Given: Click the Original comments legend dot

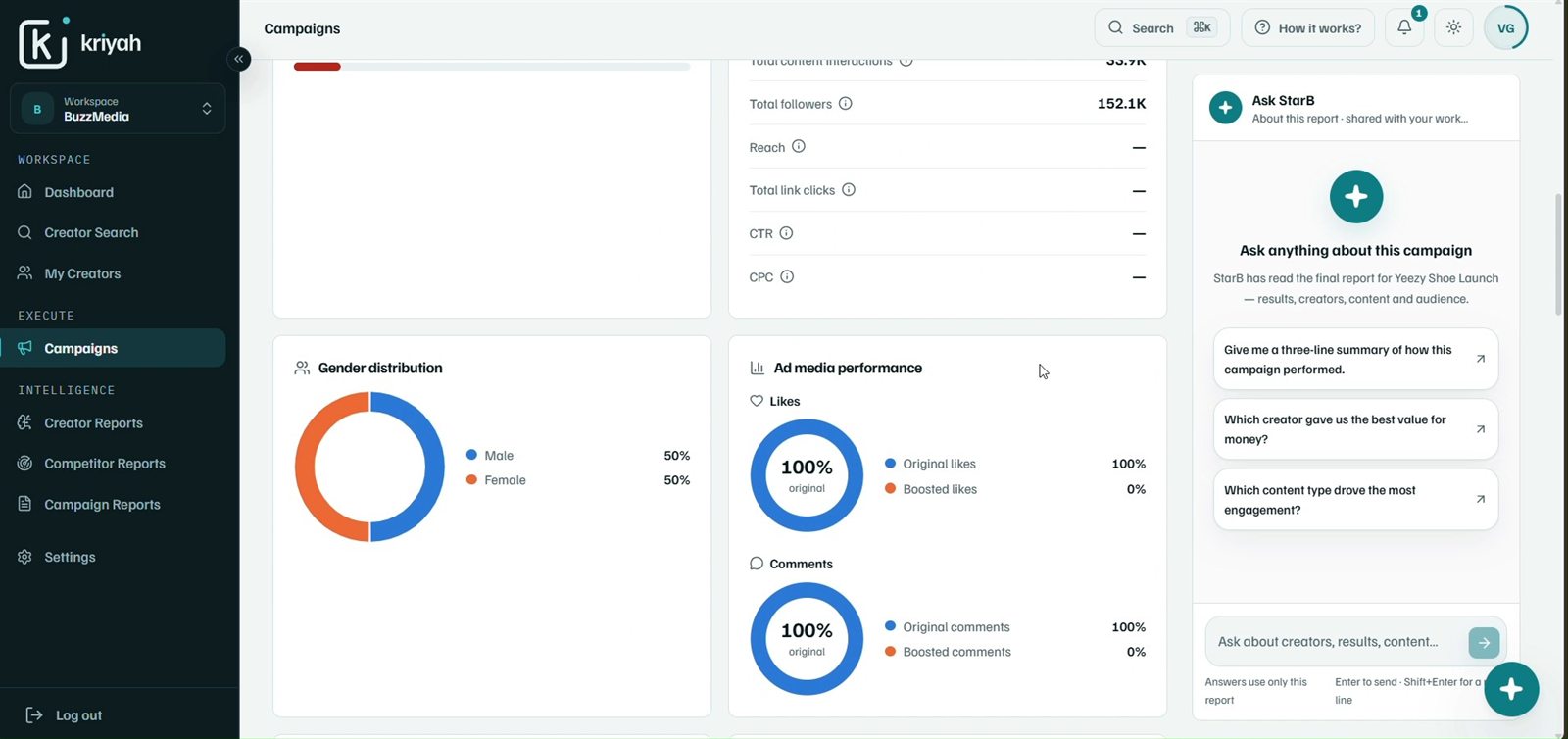Looking at the screenshot, I should click(x=890, y=625).
